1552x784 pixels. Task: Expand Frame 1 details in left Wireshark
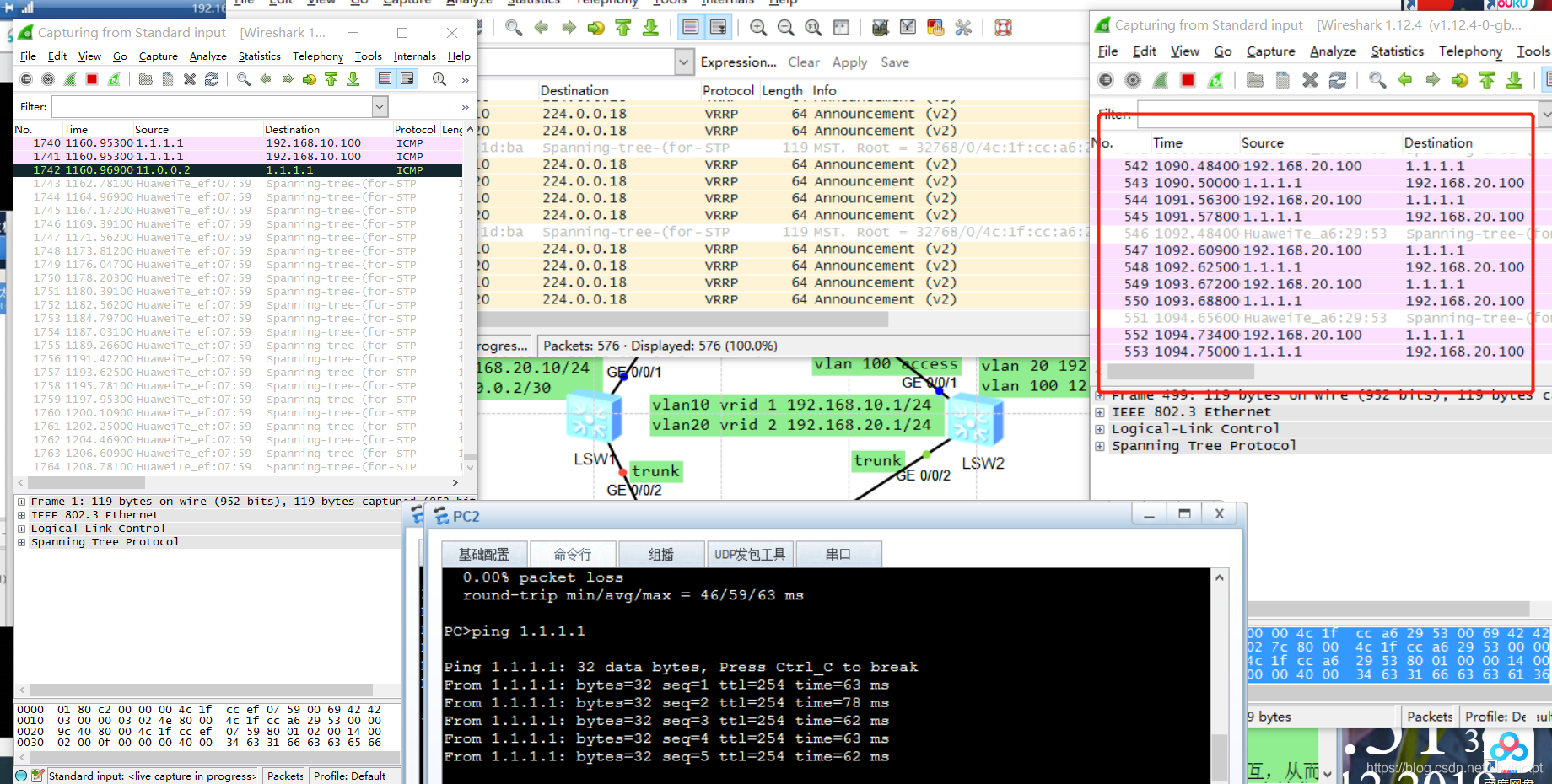pyautogui.click(x=21, y=502)
